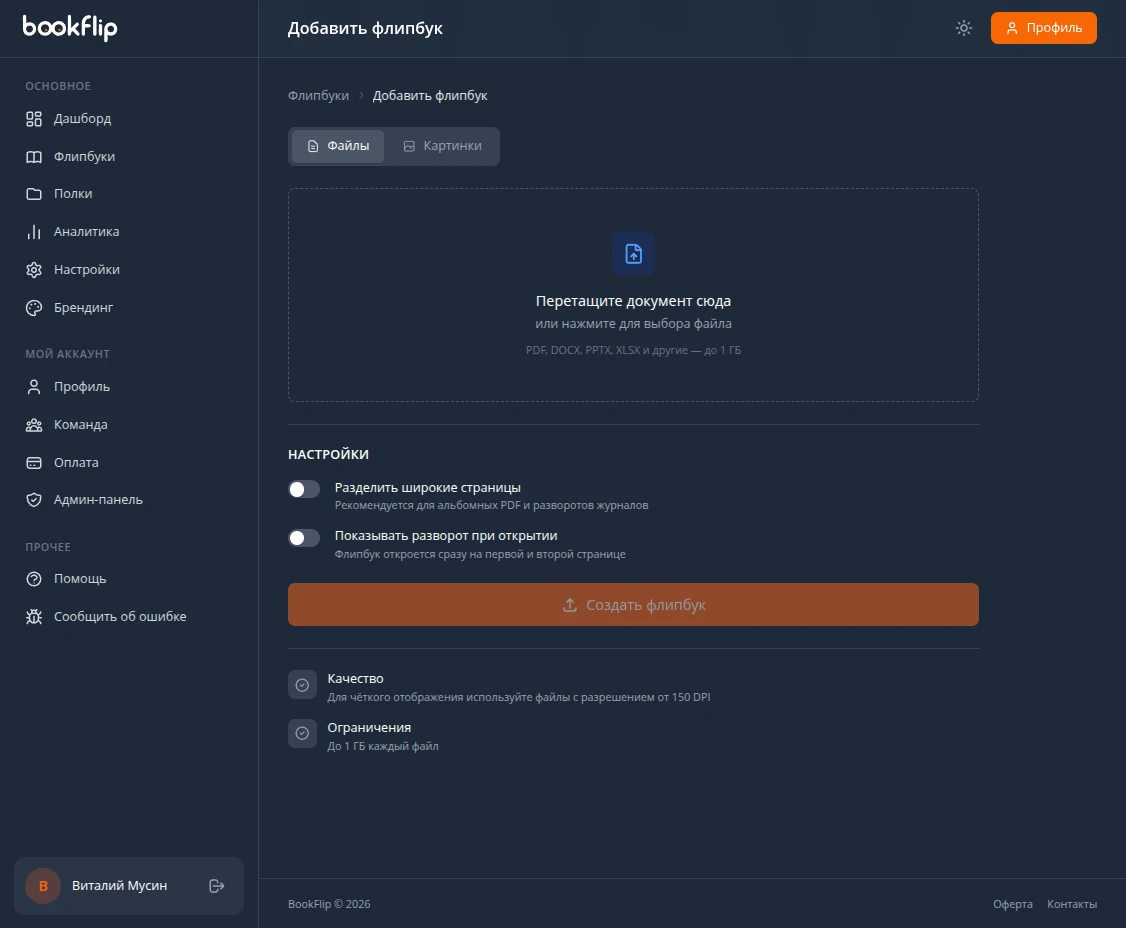Click the Создать флипбук button
Screen dimensions: 1126x928
coord(633,605)
